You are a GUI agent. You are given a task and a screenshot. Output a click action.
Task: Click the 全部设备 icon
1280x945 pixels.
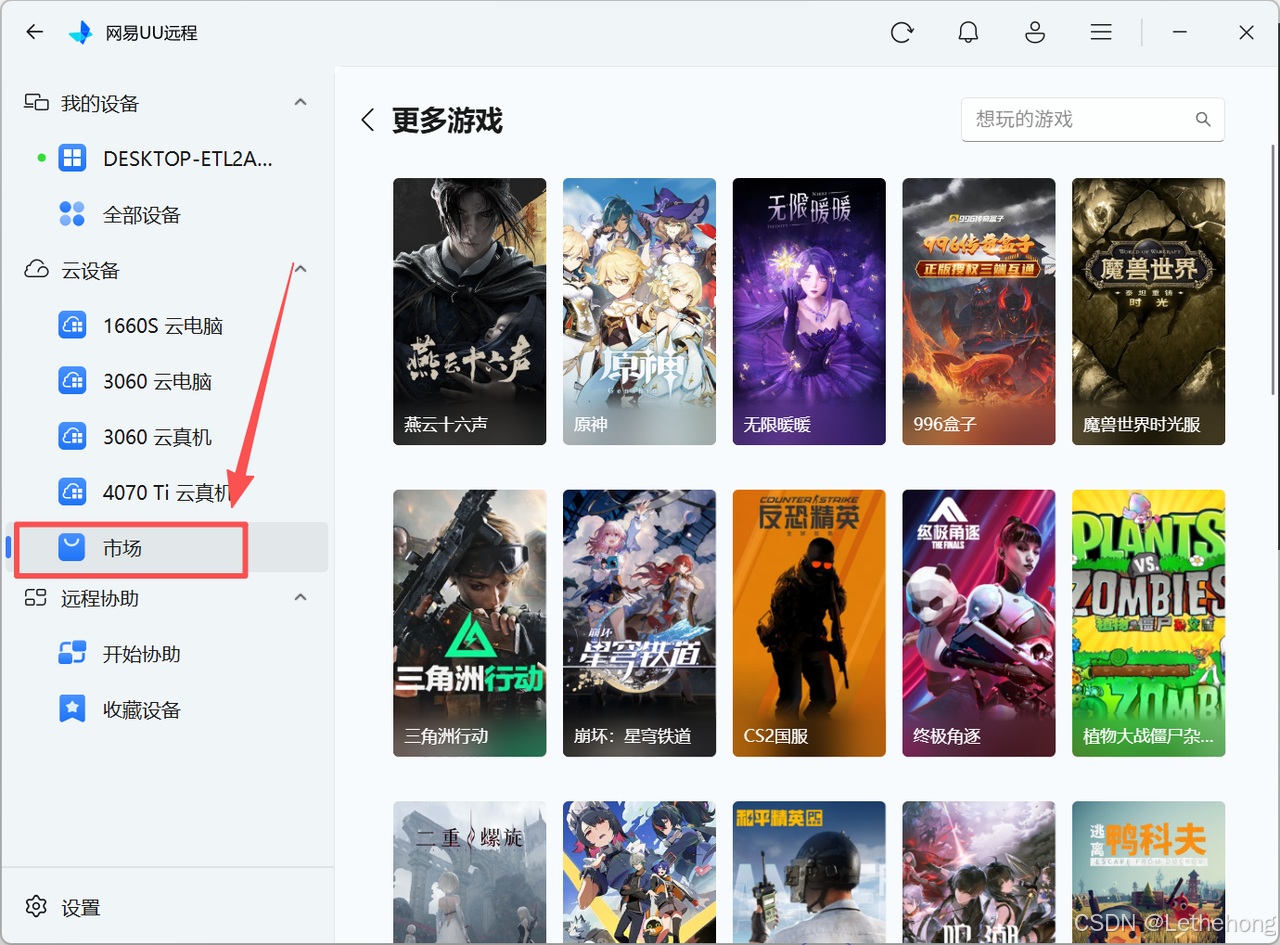72,214
